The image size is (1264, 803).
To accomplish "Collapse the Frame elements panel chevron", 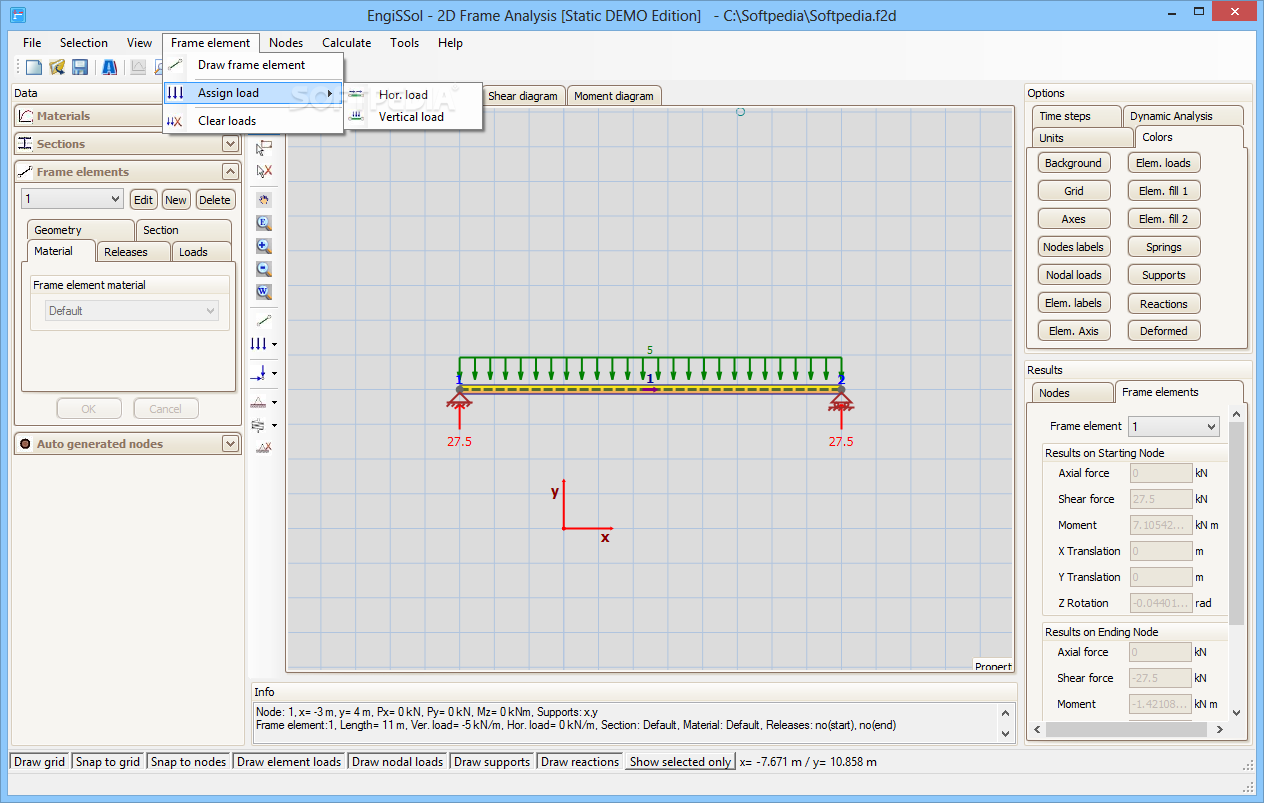I will coord(231,172).
